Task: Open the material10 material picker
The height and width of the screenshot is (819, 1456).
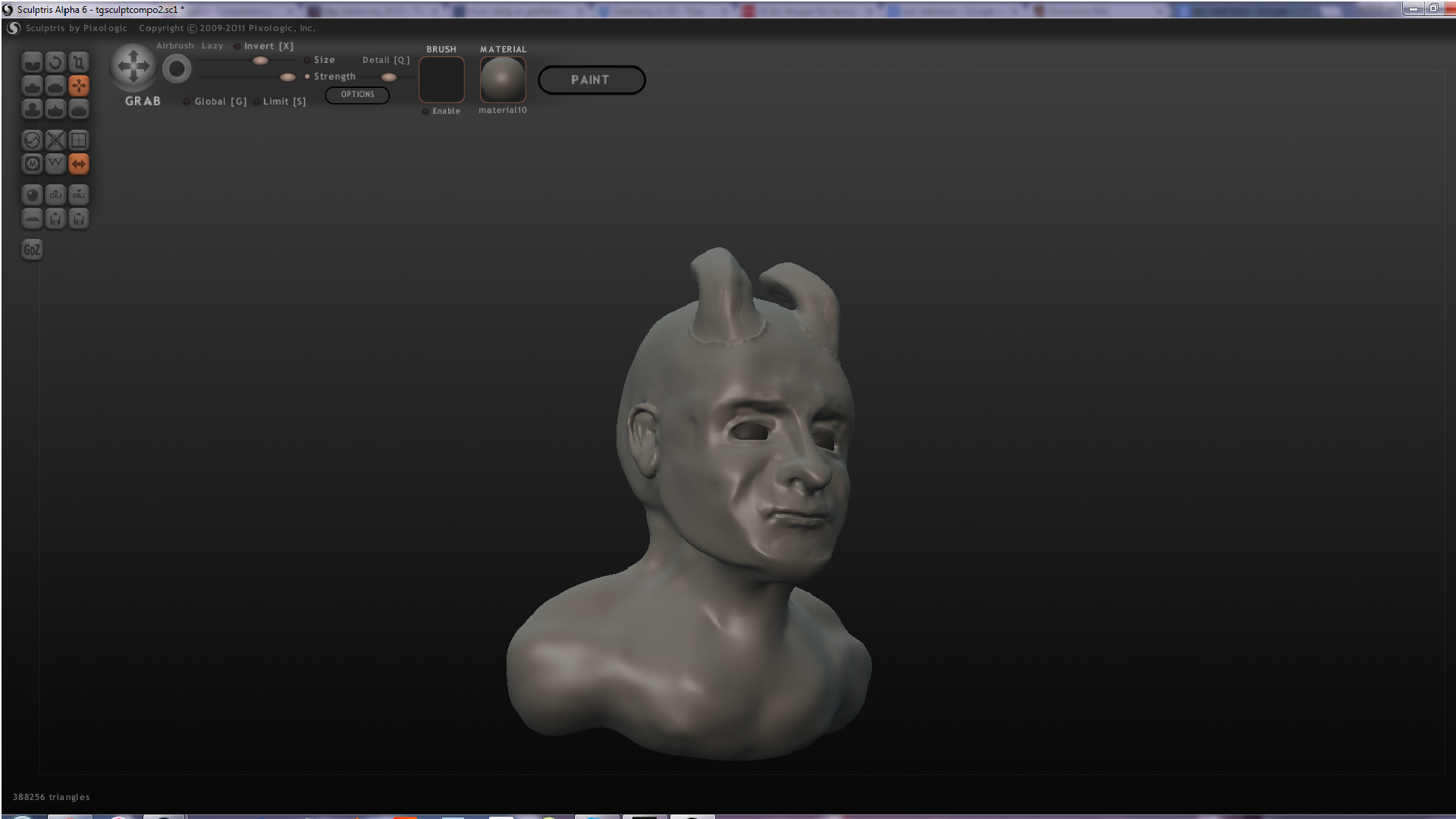Action: tap(502, 80)
